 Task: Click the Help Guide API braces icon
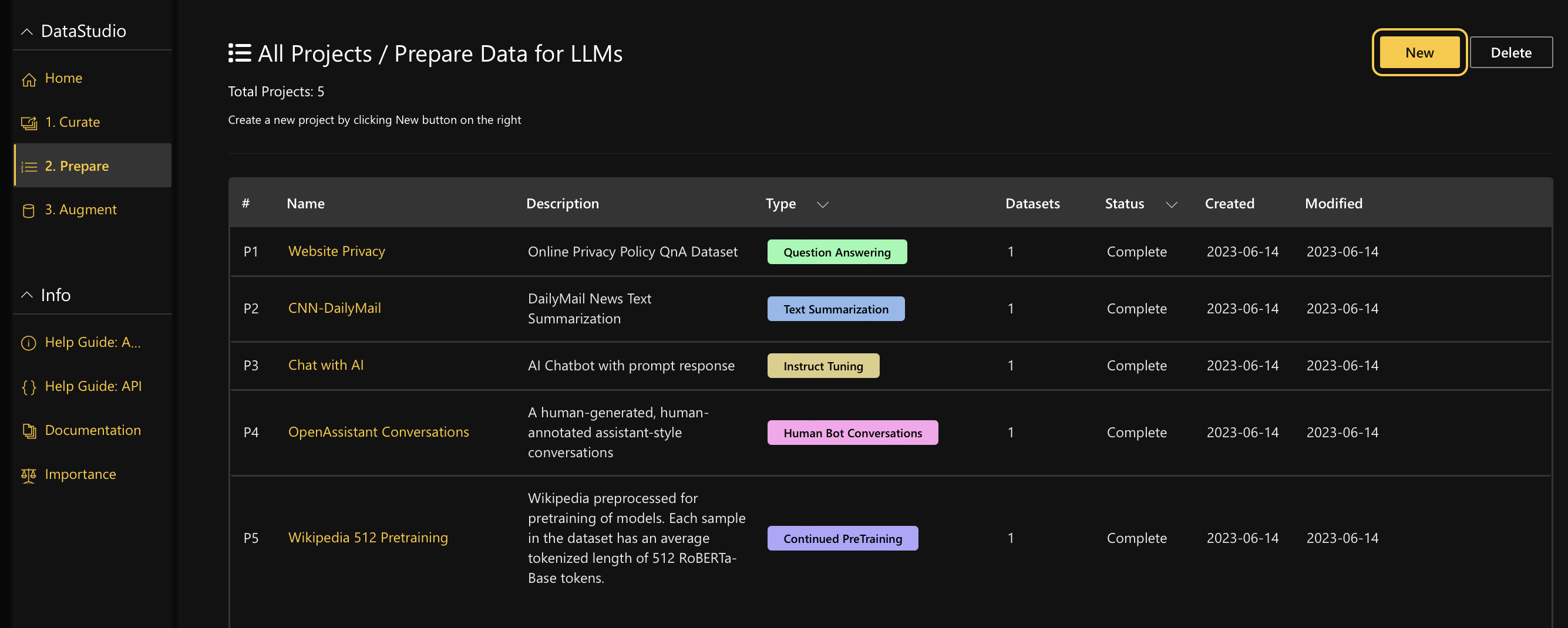[29, 387]
